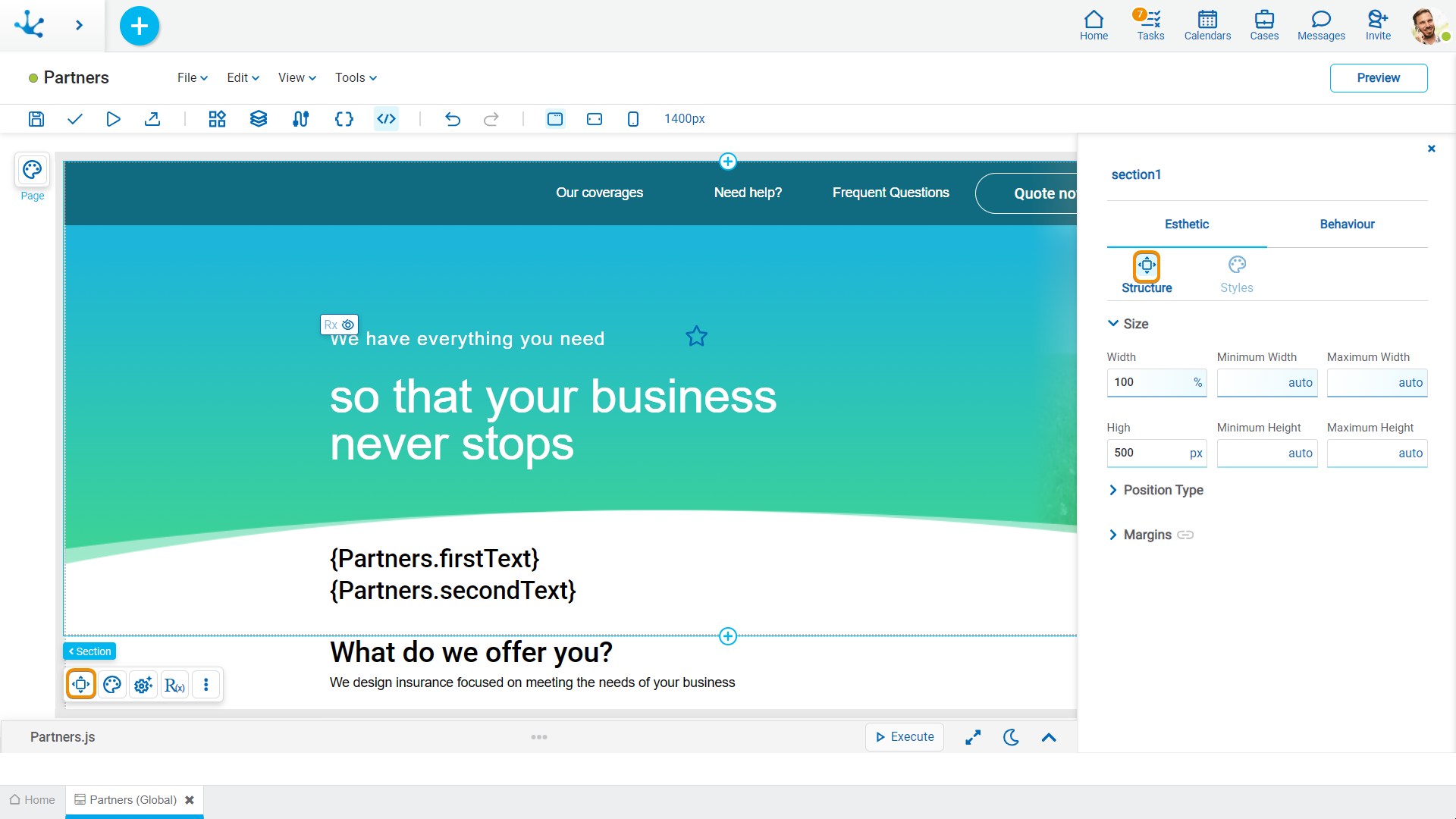The height and width of the screenshot is (819, 1456).
Task: Click the HTML/code editor icon
Action: tap(386, 119)
